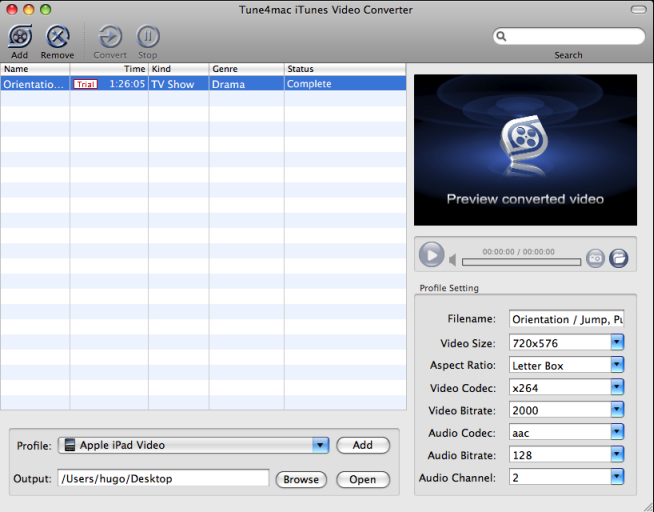Click the window resize grip
The height and width of the screenshot is (512, 654).
[648, 506]
